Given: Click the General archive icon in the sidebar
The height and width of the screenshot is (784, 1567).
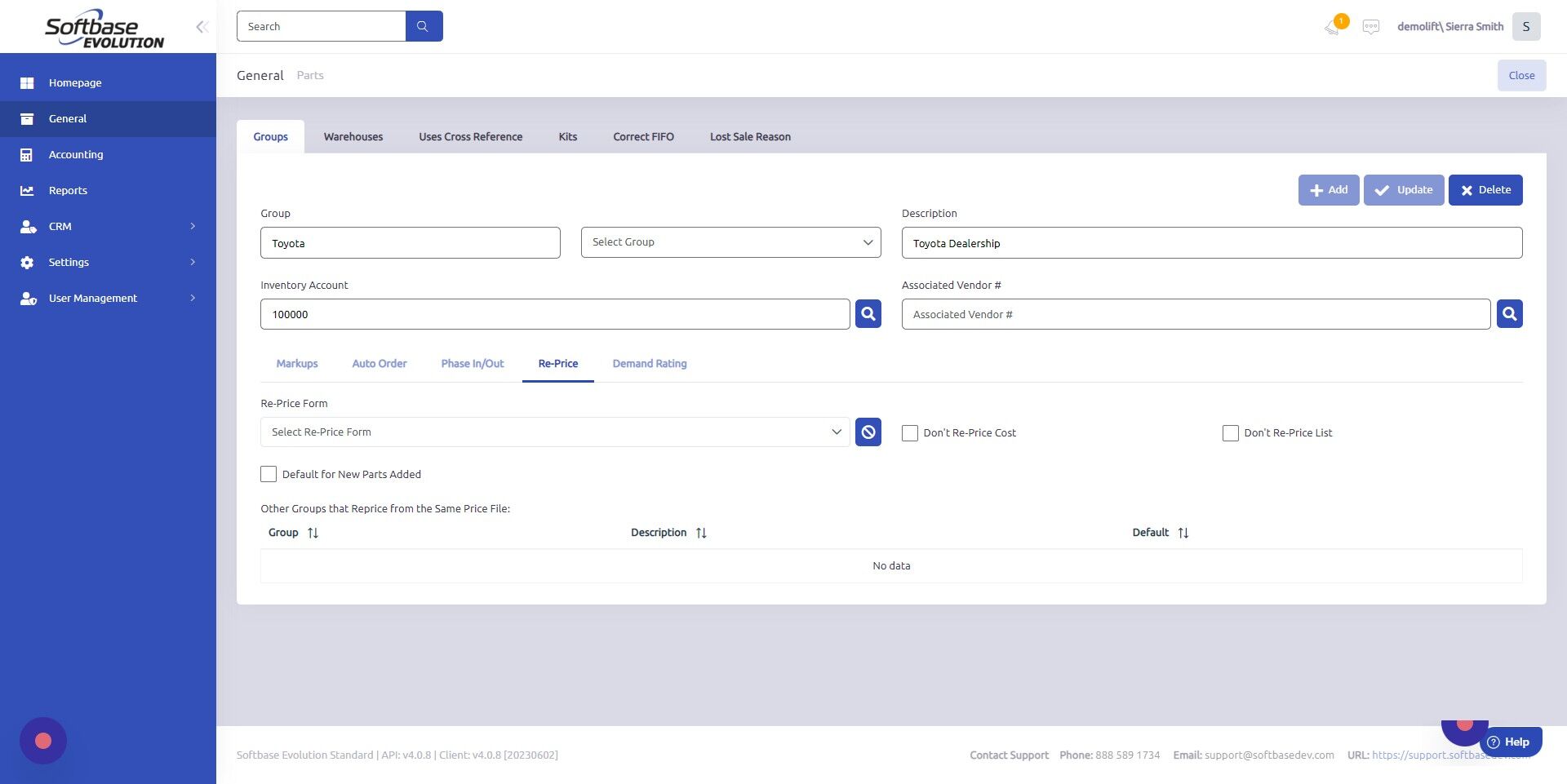Looking at the screenshot, I should [27, 119].
